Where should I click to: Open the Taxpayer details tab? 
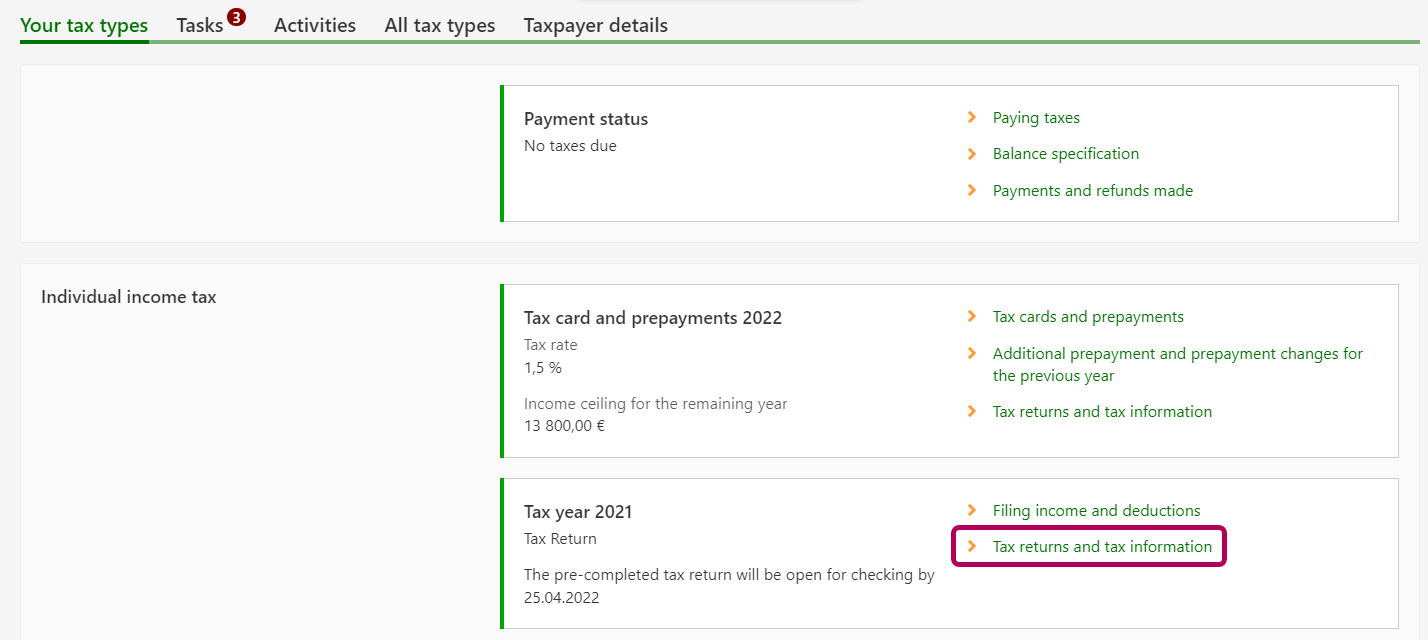[596, 26]
